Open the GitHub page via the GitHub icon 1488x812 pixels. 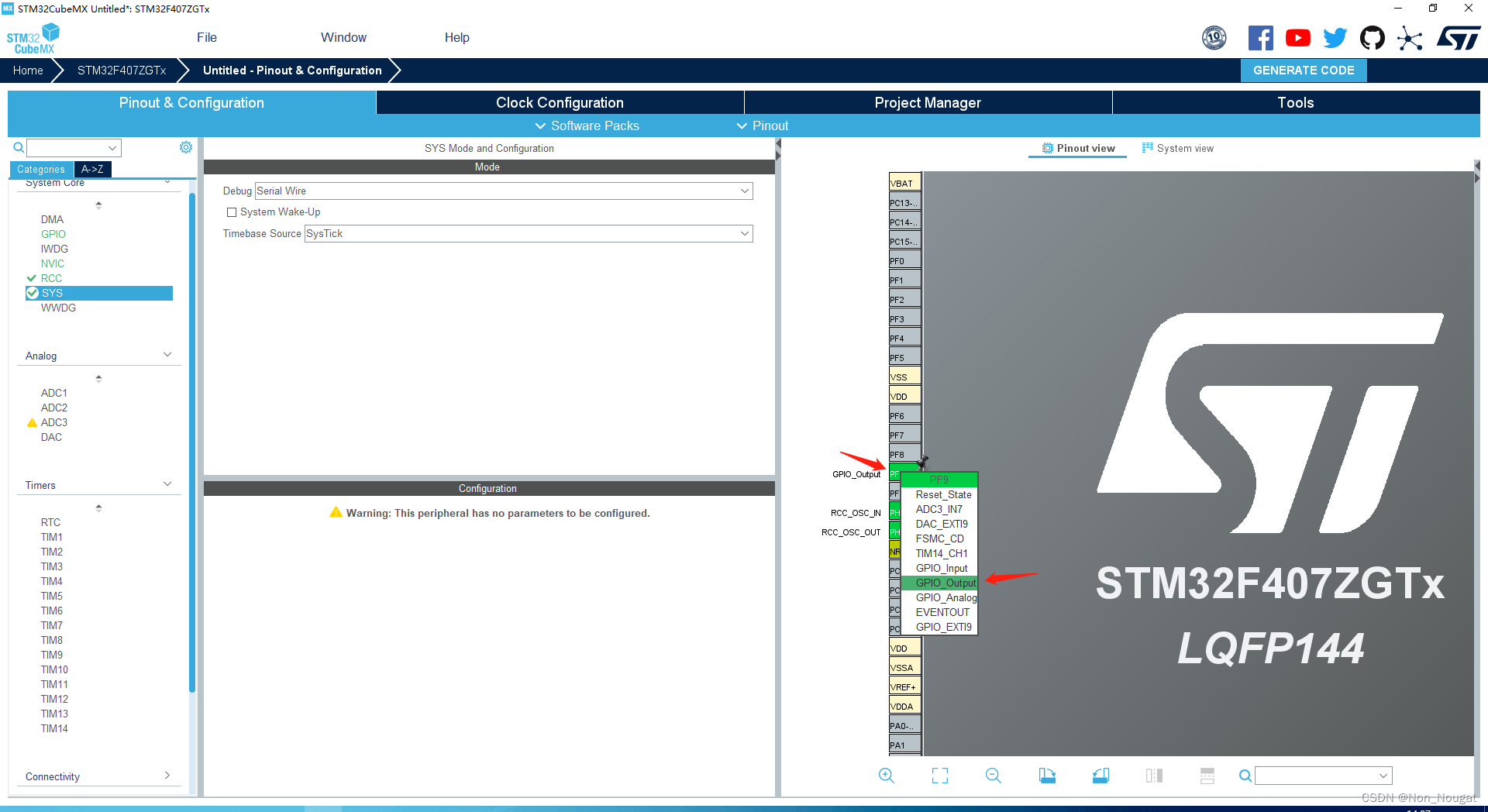[x=1372, y=37]
